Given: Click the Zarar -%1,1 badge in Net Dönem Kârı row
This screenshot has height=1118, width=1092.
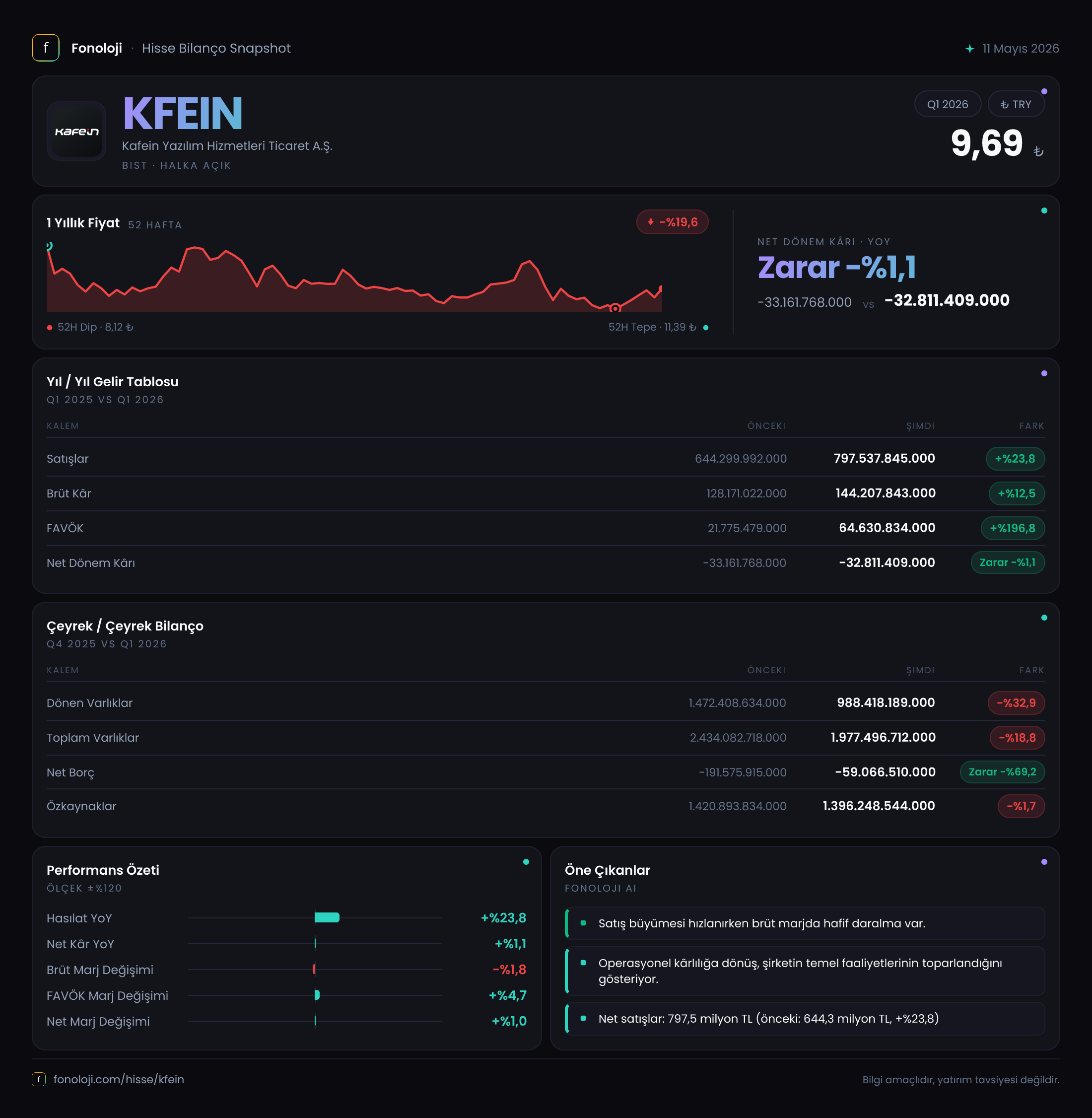Looking at the screenshot, I should [1007, 563].
